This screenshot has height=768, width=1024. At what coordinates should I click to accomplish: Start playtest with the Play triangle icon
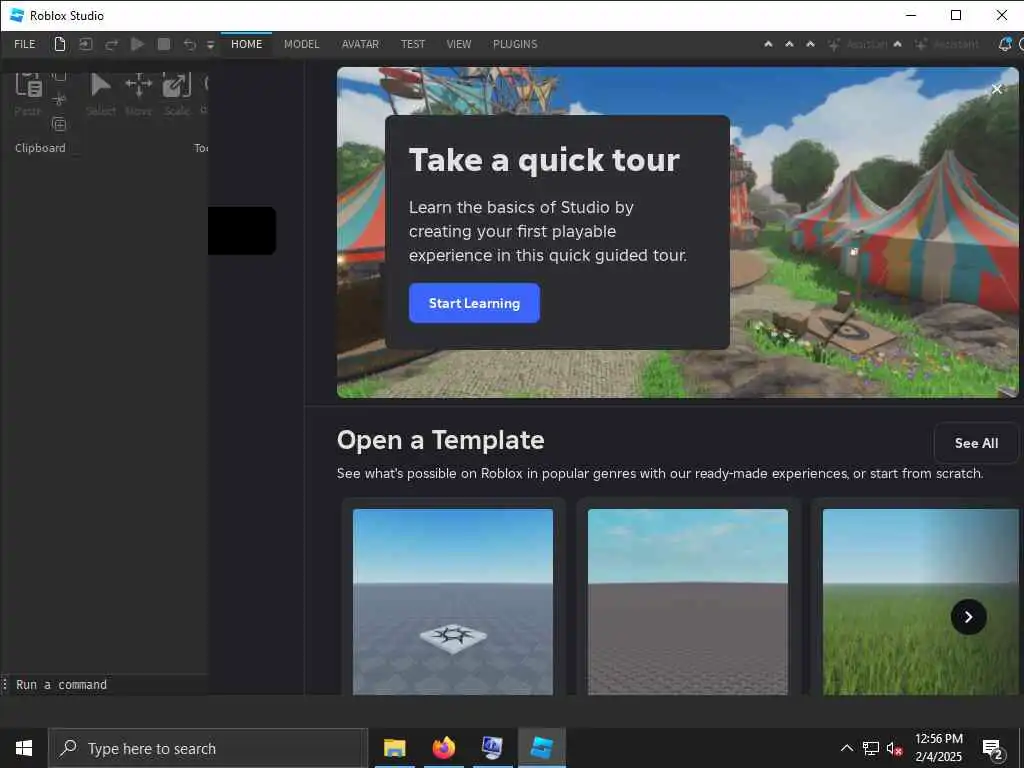coord(137,44)
